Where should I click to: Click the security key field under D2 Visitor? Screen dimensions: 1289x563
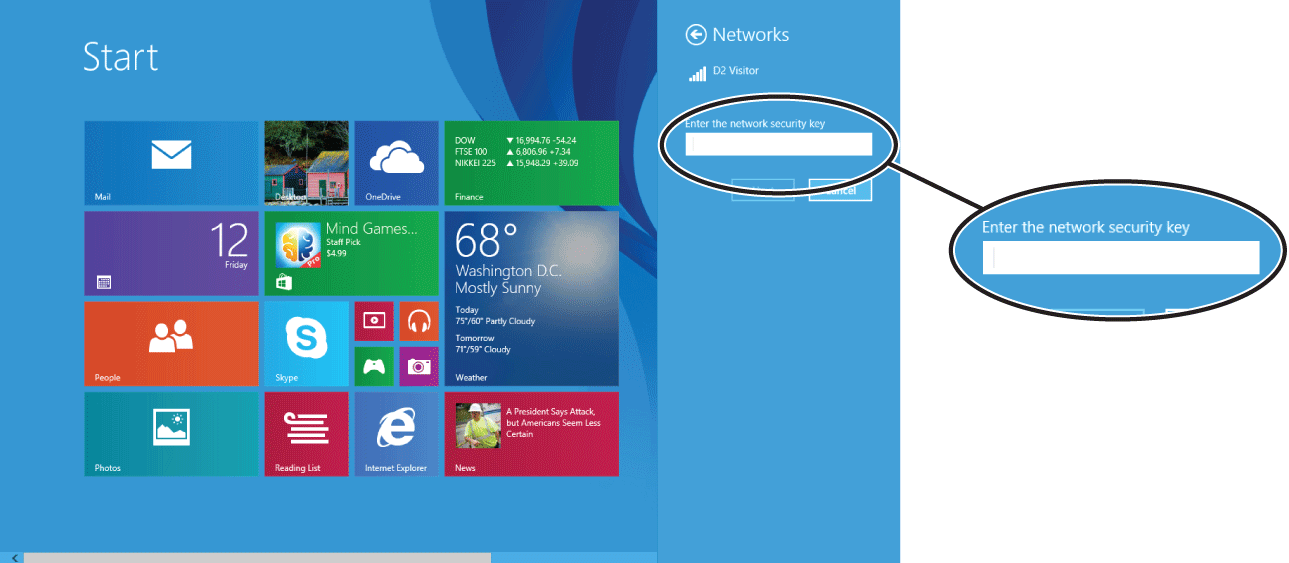tap(779, 144)
